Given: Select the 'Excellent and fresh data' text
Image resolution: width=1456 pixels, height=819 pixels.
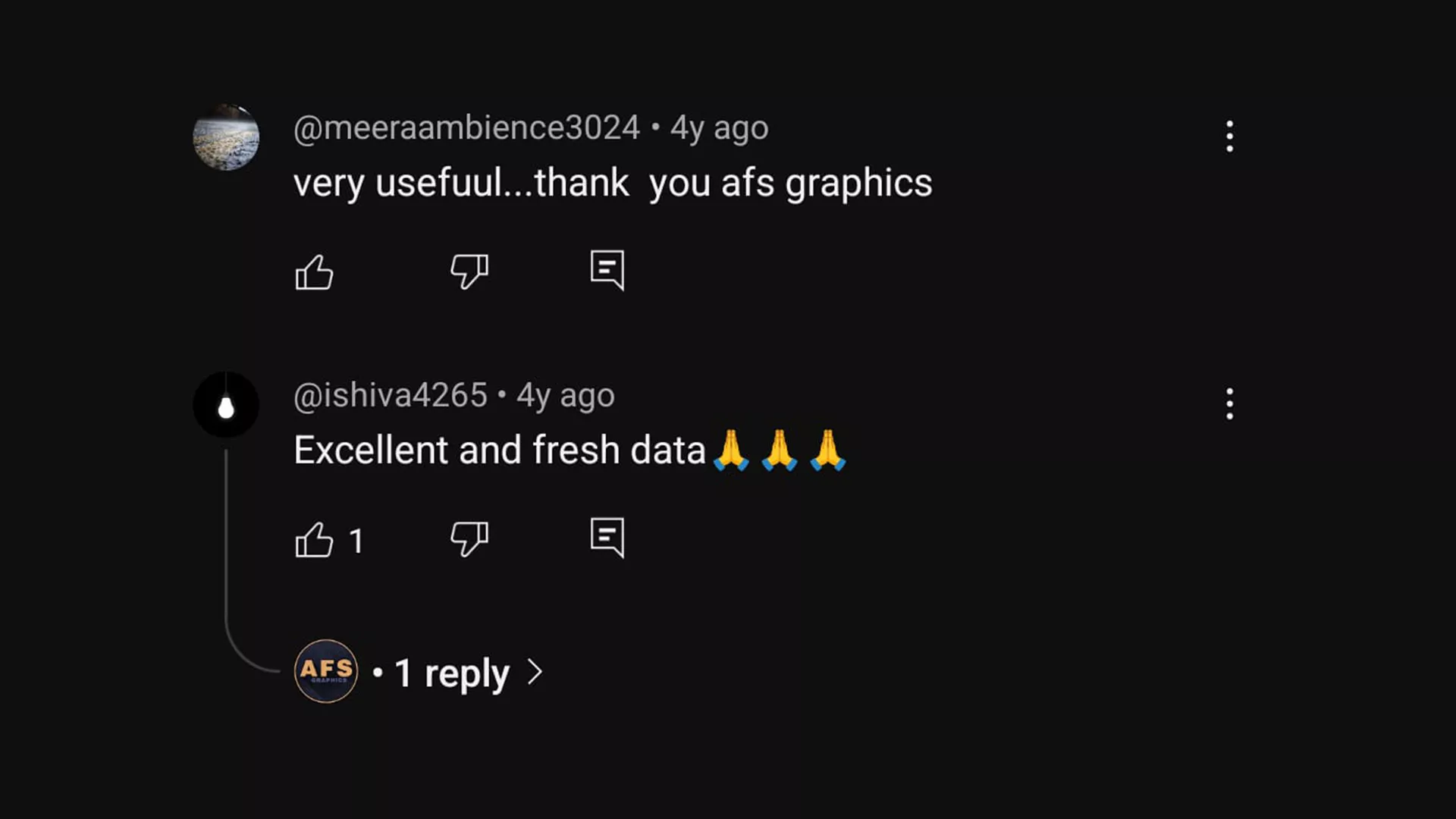Looking at the screenshot, I should [x=500, y=450].
